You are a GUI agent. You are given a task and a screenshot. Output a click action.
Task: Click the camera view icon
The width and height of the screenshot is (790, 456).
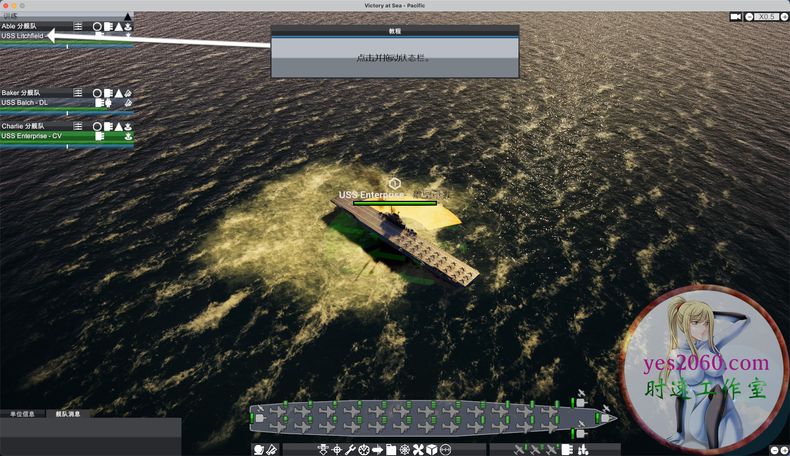tap(736, 16)
